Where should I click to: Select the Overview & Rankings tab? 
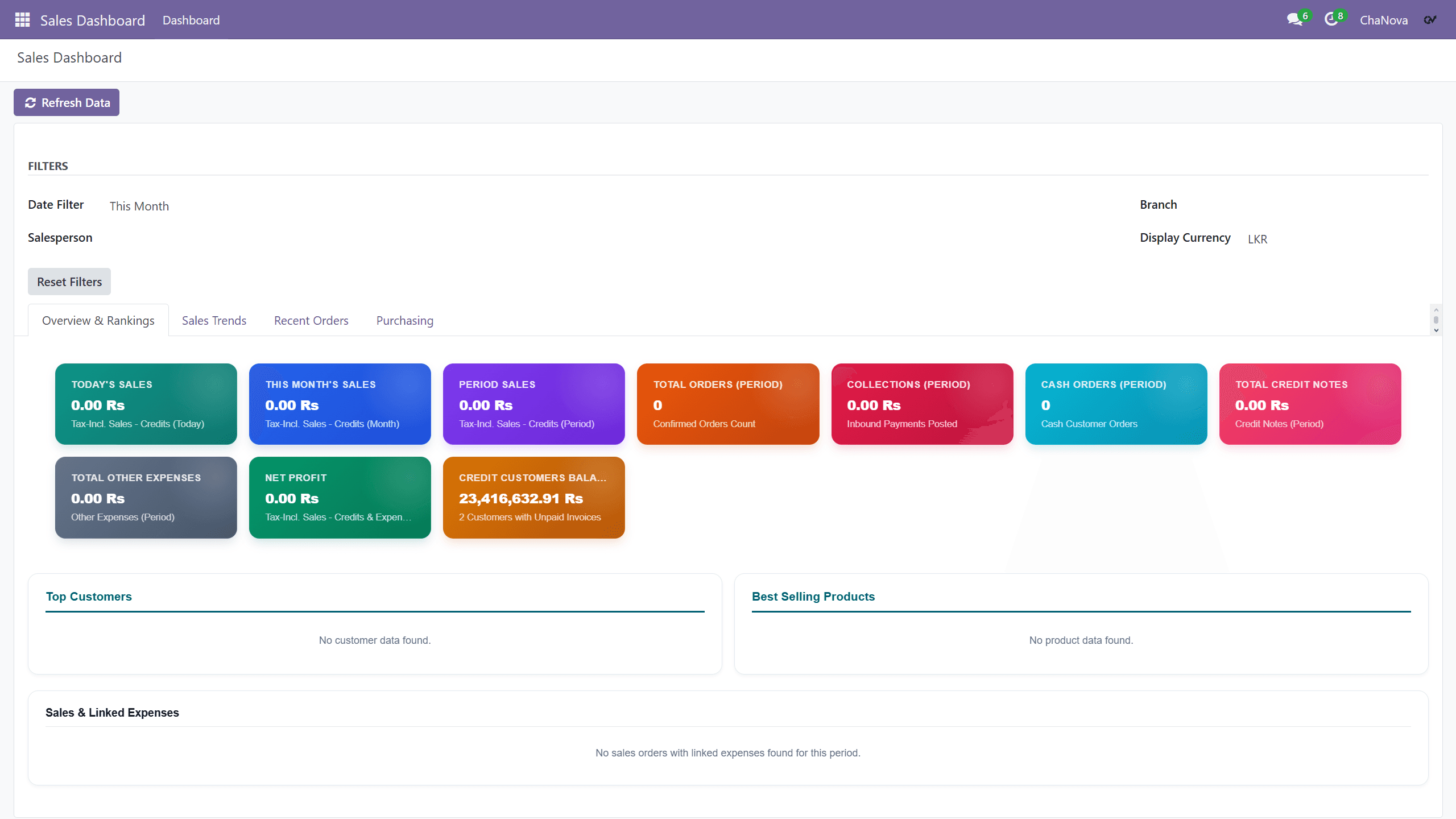[x=98, y=320]
